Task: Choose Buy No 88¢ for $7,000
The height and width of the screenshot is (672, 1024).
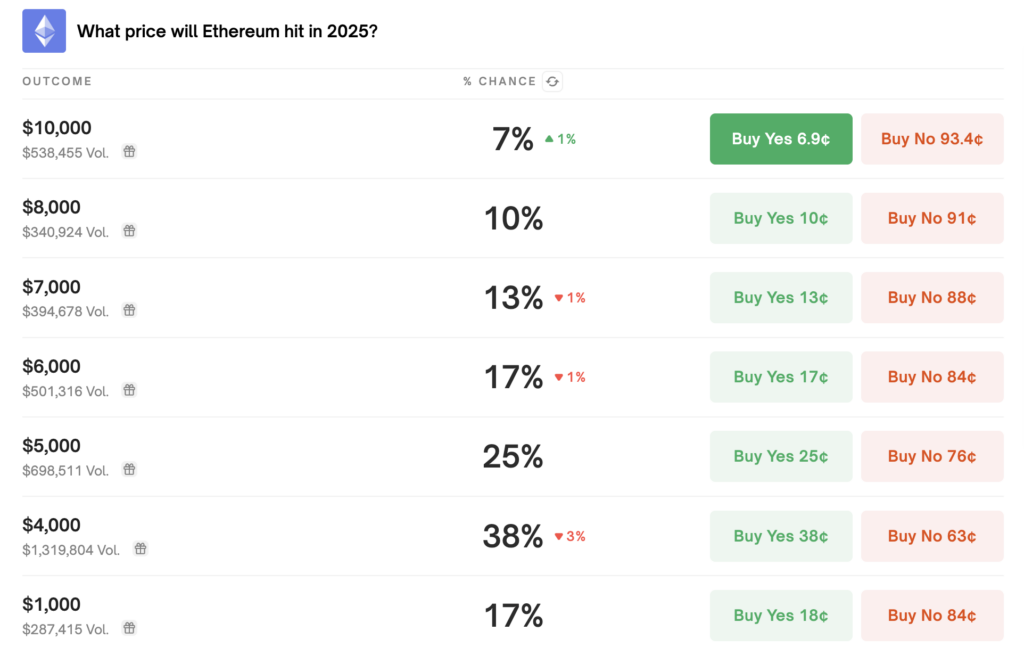Action: click(931, 298)
